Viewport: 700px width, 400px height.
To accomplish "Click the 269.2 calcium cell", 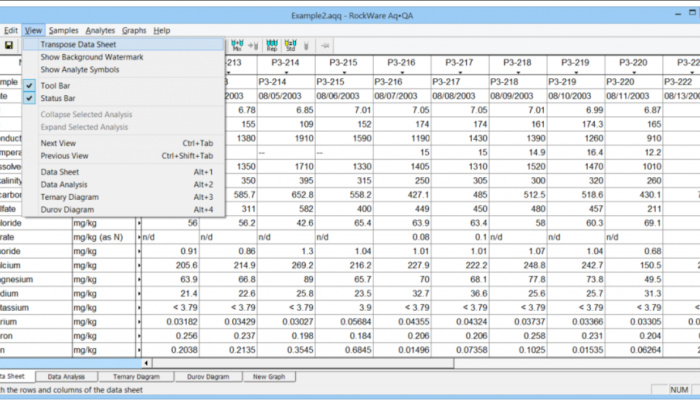I will click(286, 265).
